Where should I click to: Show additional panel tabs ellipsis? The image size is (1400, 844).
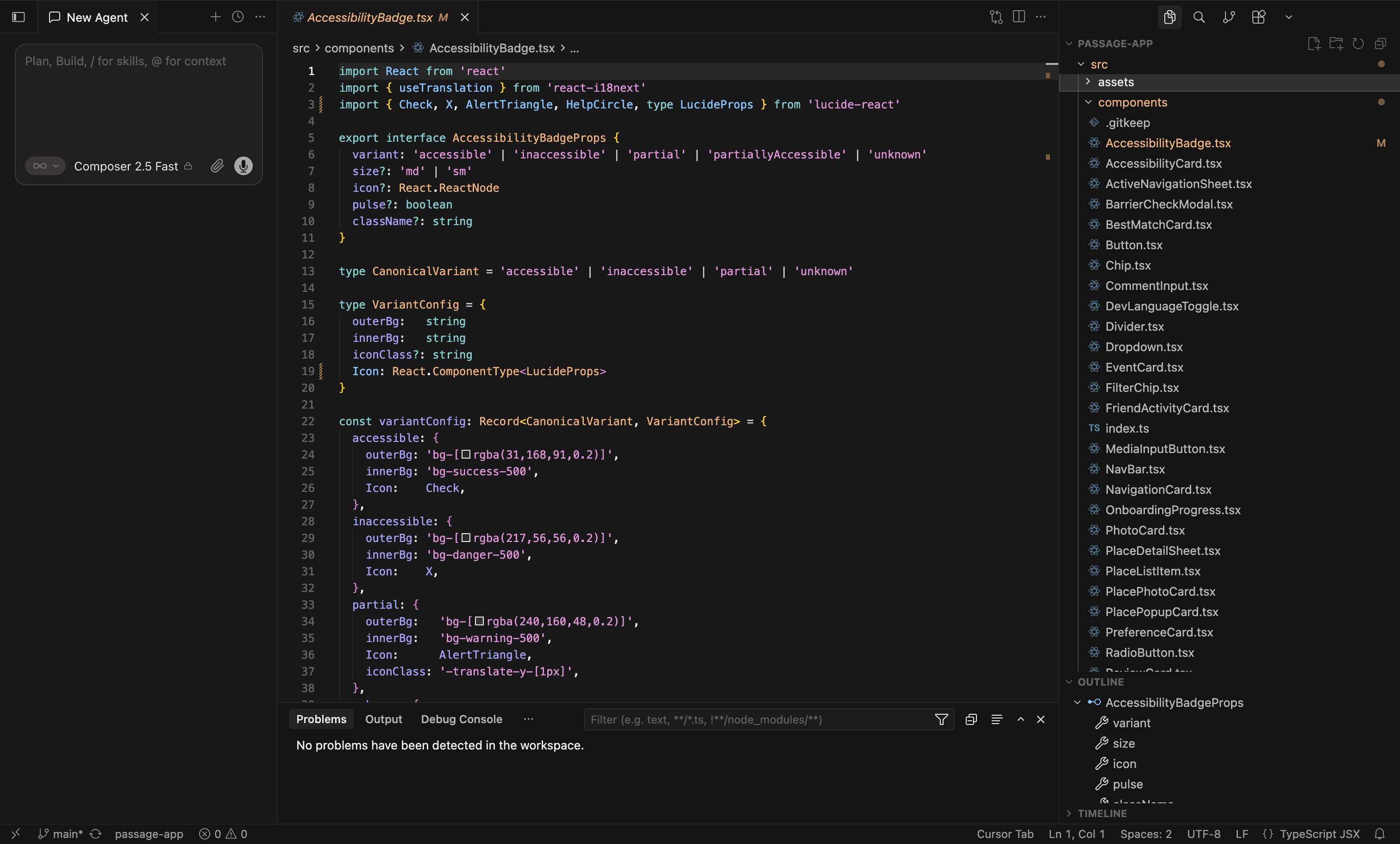click(x=528, y=719)
